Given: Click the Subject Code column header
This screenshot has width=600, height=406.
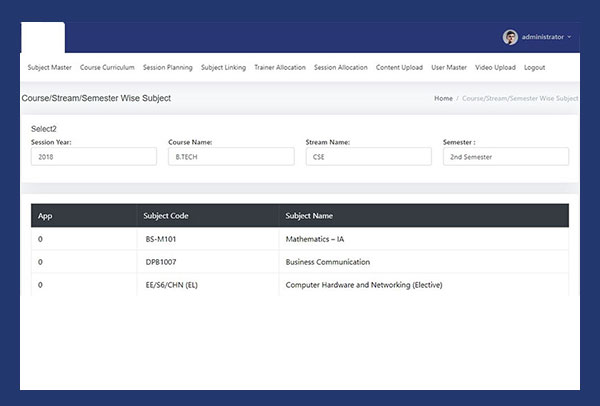Looking at the screenshot, I should [x=167, y=215].
